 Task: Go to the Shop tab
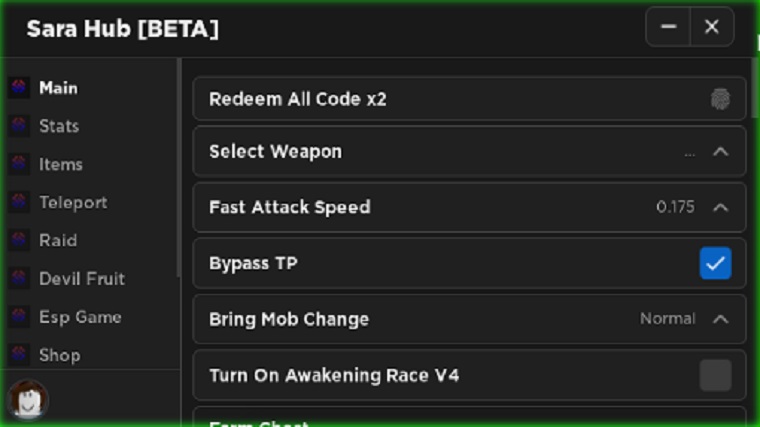point(59,355)
